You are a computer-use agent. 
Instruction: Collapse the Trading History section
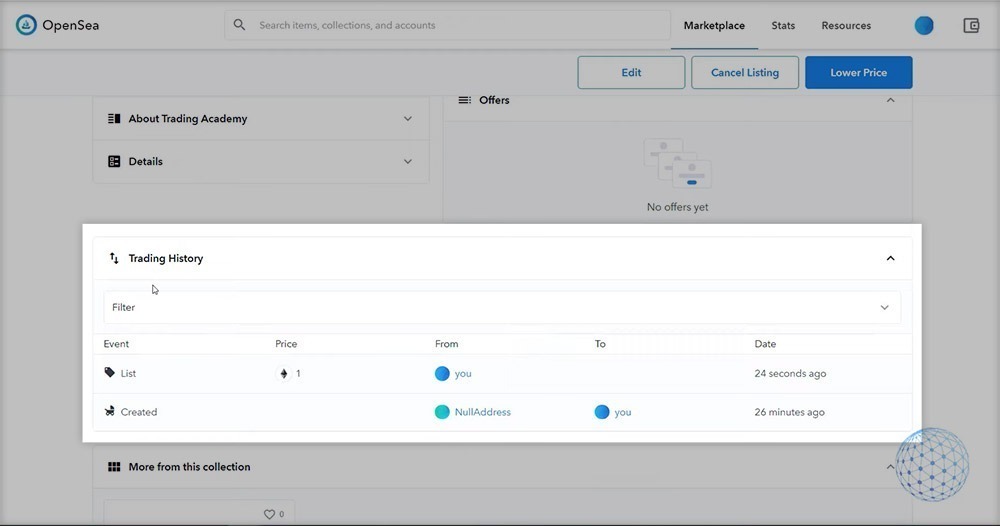tap(890, 258)
